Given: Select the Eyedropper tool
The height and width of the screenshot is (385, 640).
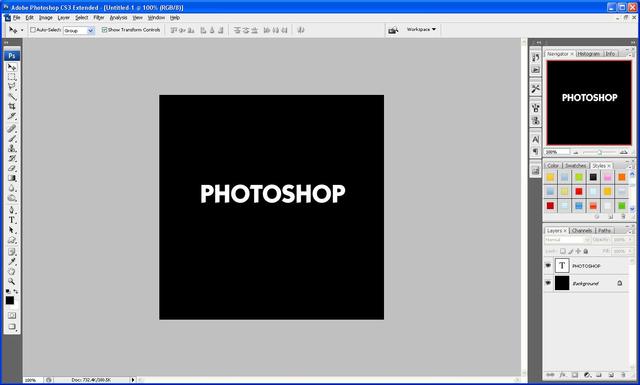Looking at the screenshot, I should 12,262.
